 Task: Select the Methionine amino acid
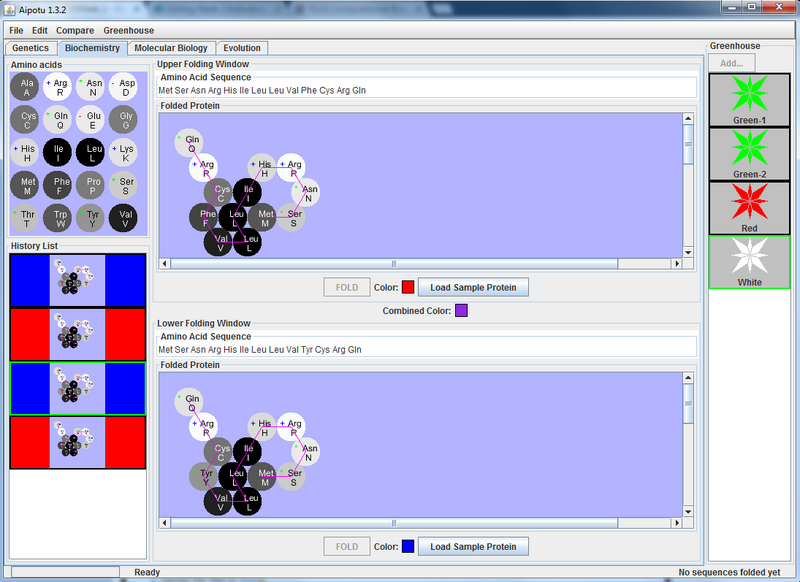(x=25, y=186)
